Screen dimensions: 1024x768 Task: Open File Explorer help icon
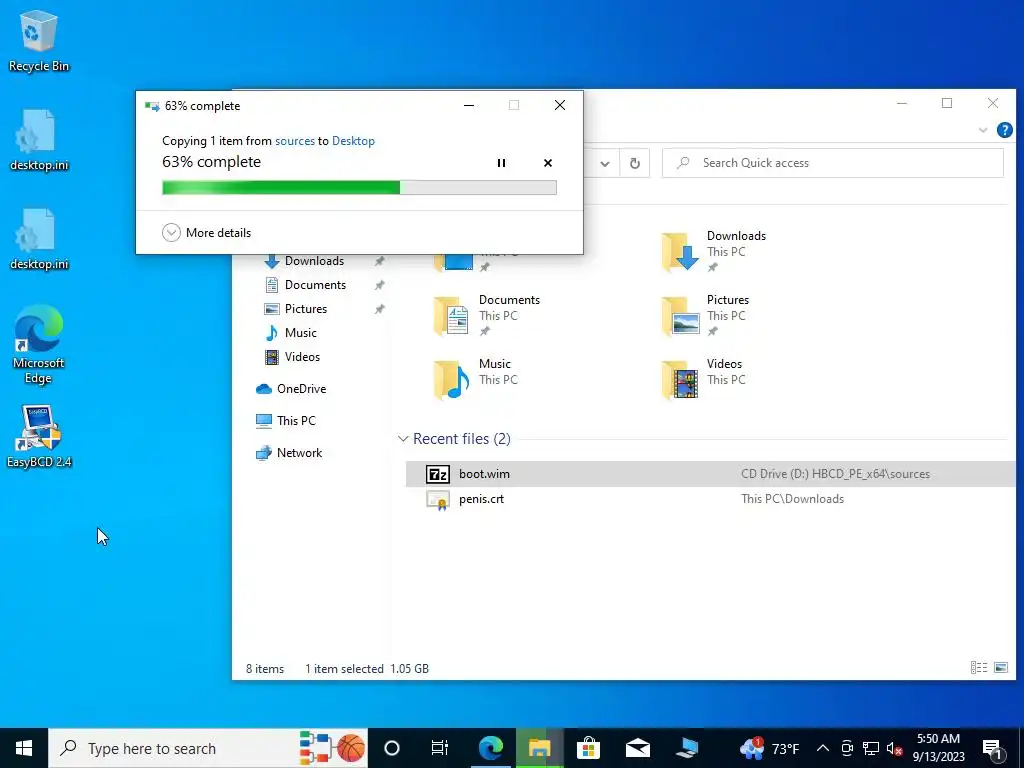tap(1004, 130)
